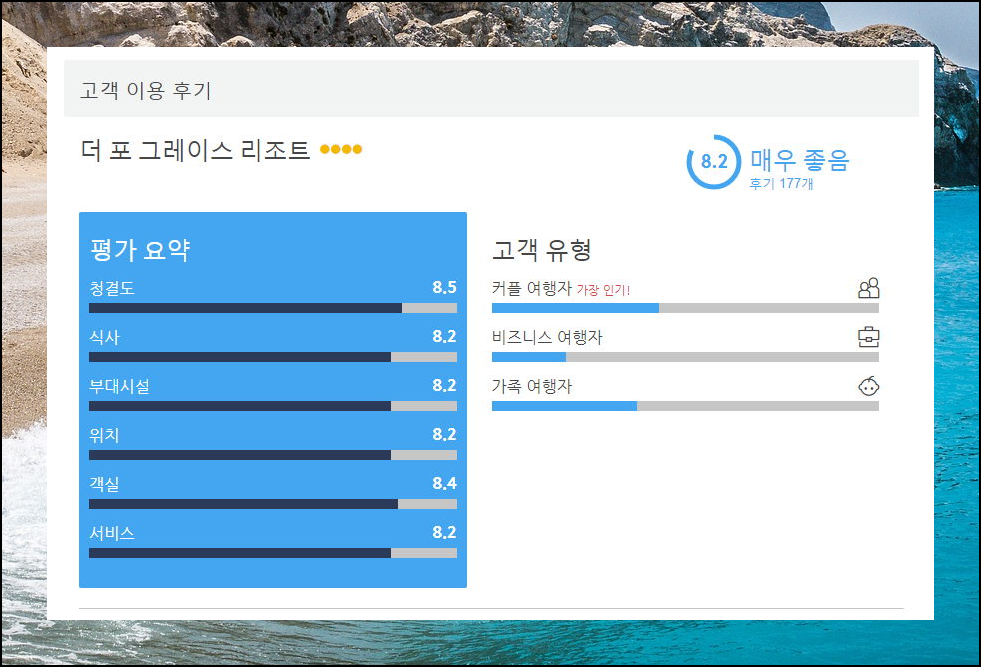Click the 더 포 그레이스 리조트 hotel title
The height and width of the screenshot is (667, 981).
pos(195,150)
